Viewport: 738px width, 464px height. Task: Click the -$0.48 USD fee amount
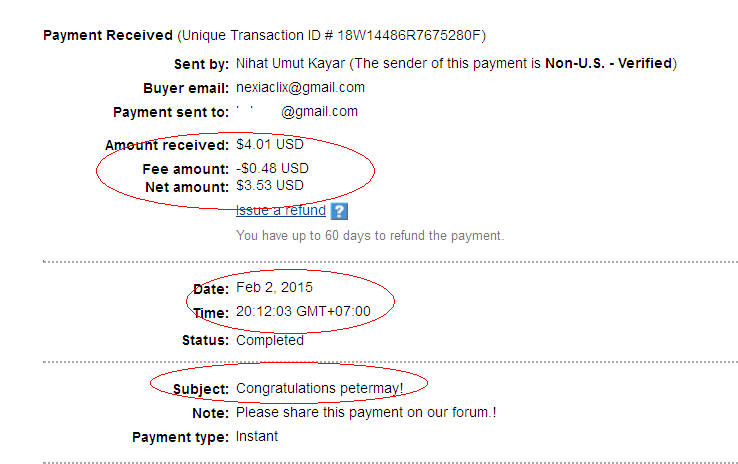pyautogui.click(x=272, y=168)
